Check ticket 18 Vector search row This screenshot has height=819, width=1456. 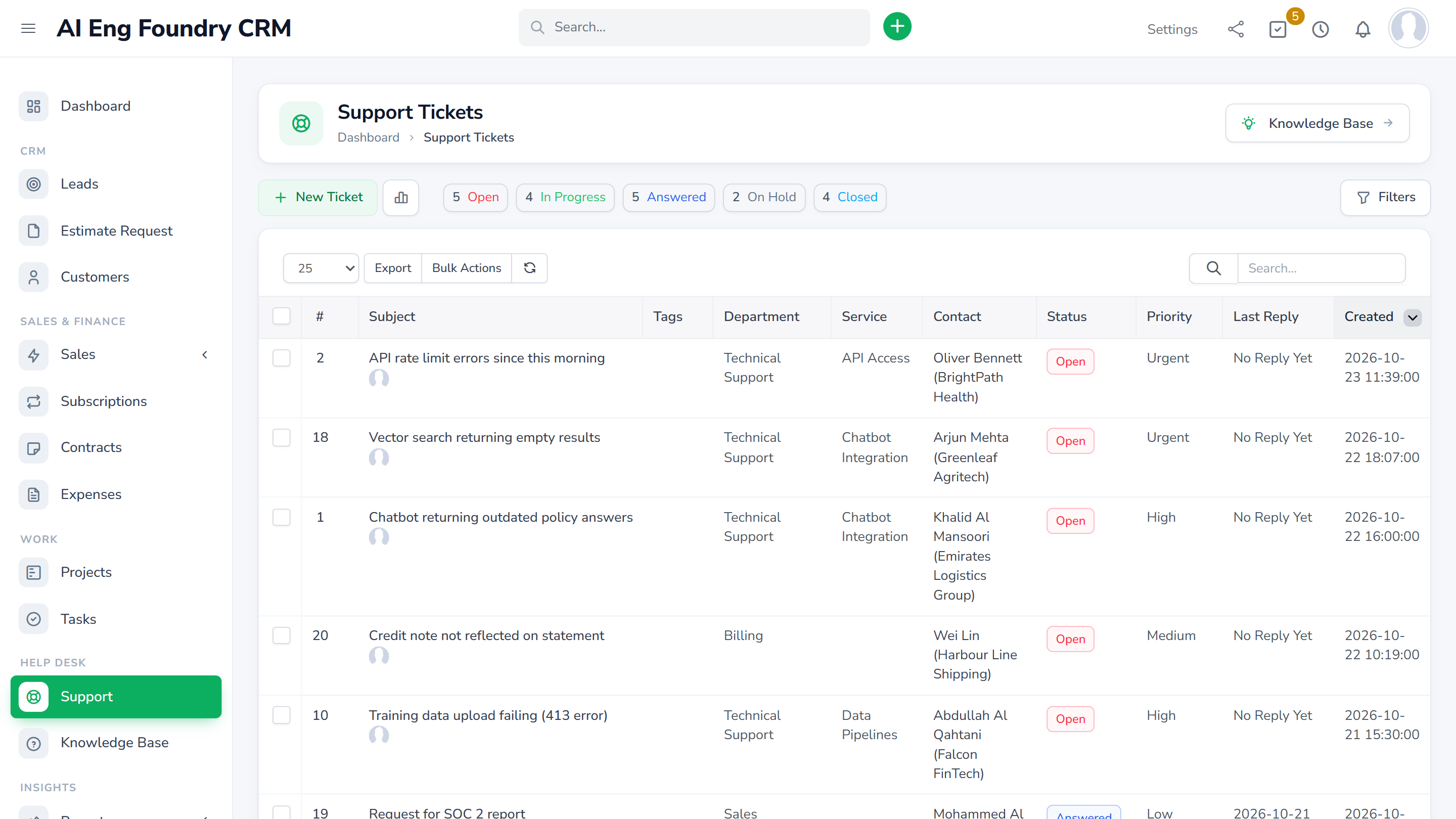[x=282, y=437]
